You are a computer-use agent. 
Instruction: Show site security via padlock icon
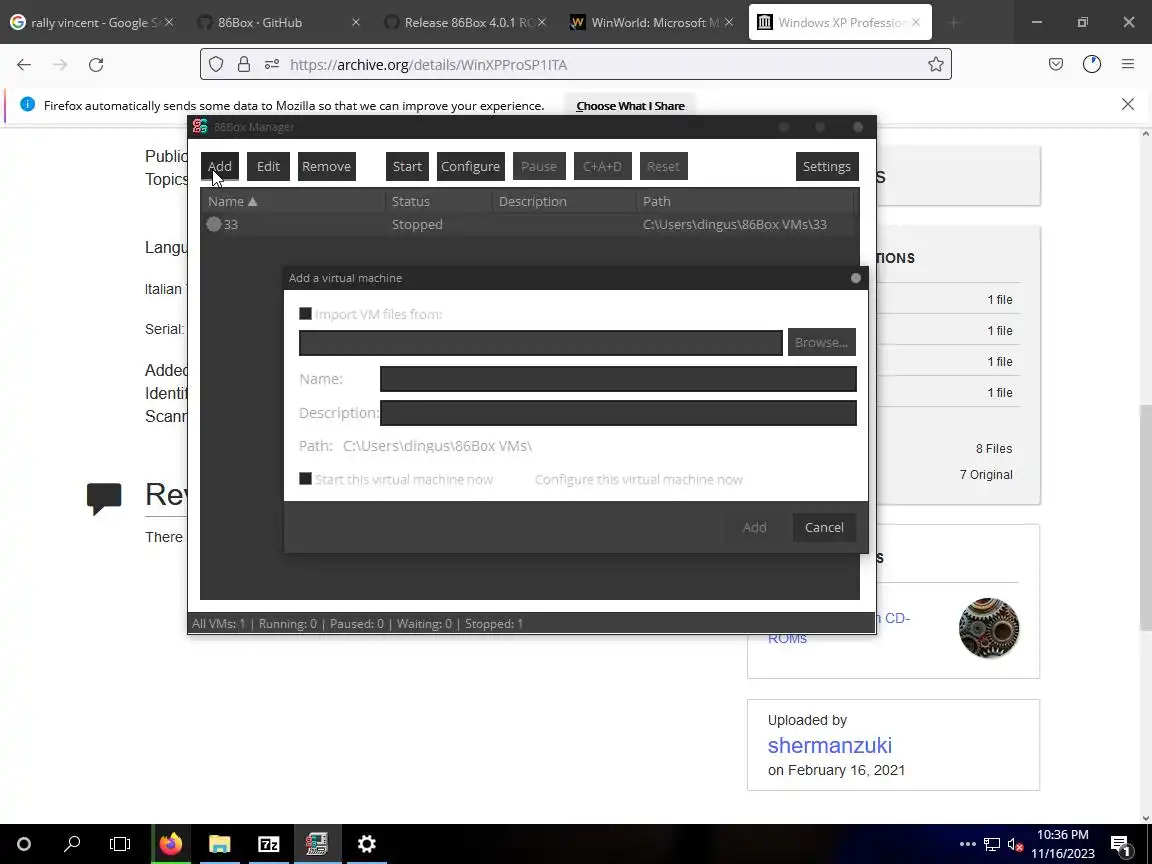click(244, 65)
